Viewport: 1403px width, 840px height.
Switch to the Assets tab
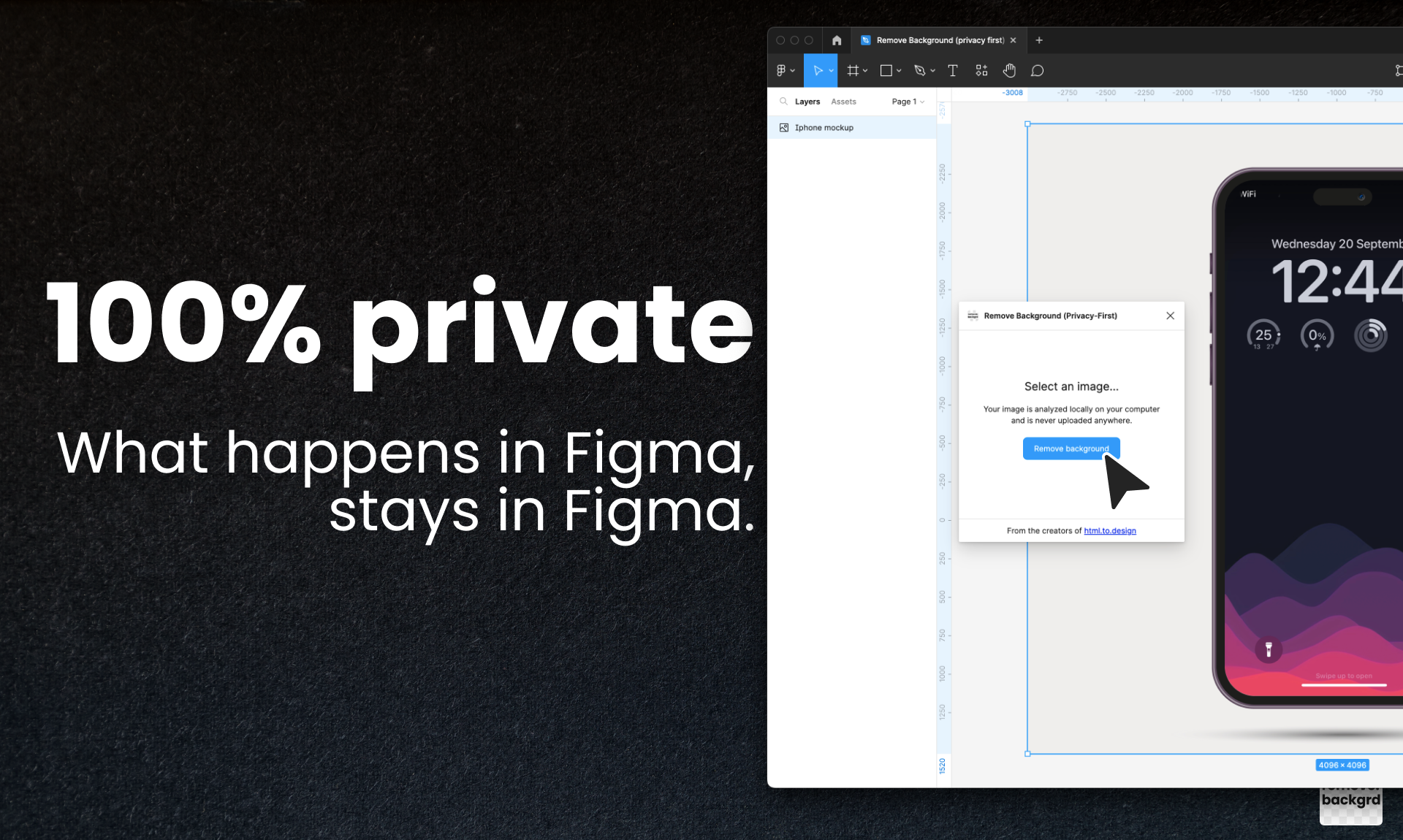(x=843, y=102)
